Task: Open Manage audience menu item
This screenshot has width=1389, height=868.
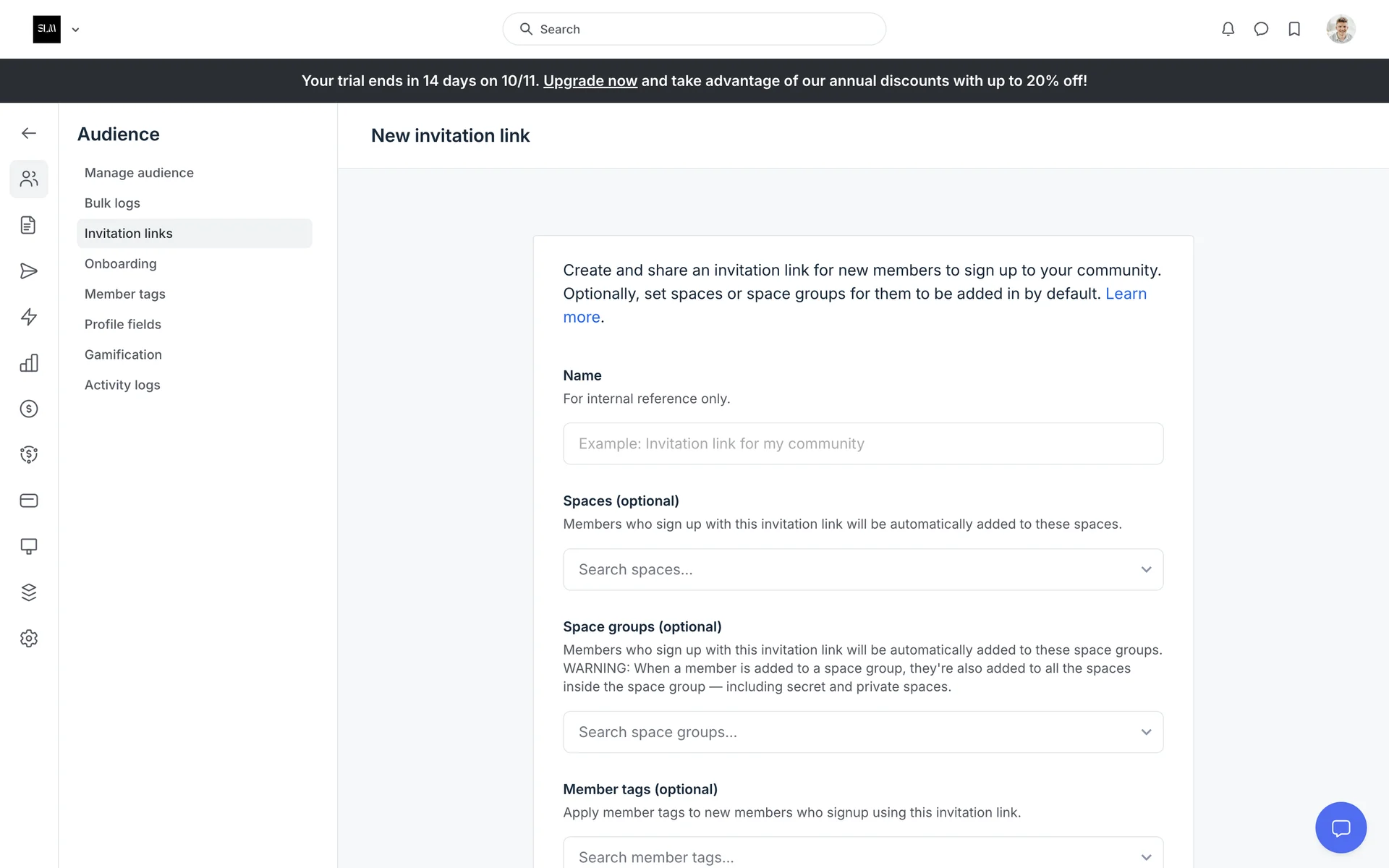Action: pyautogui.click(x=139, y=173)
